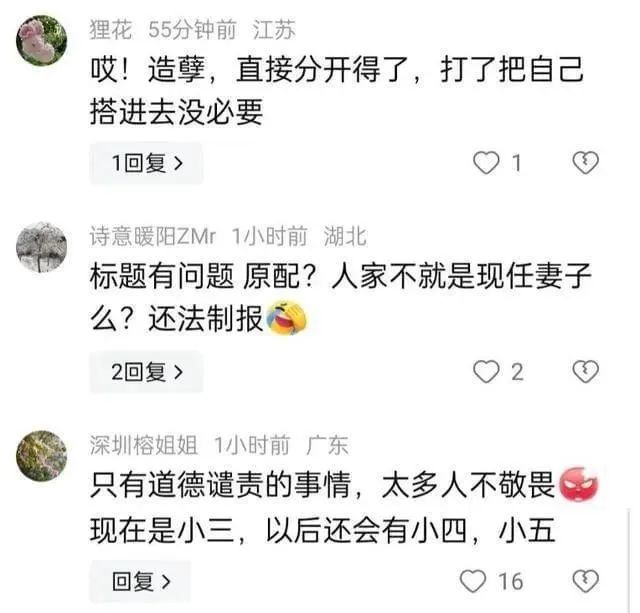Dislike 狸花's comment with broken heart
This screenshot has height=613, width=640.
585,163
